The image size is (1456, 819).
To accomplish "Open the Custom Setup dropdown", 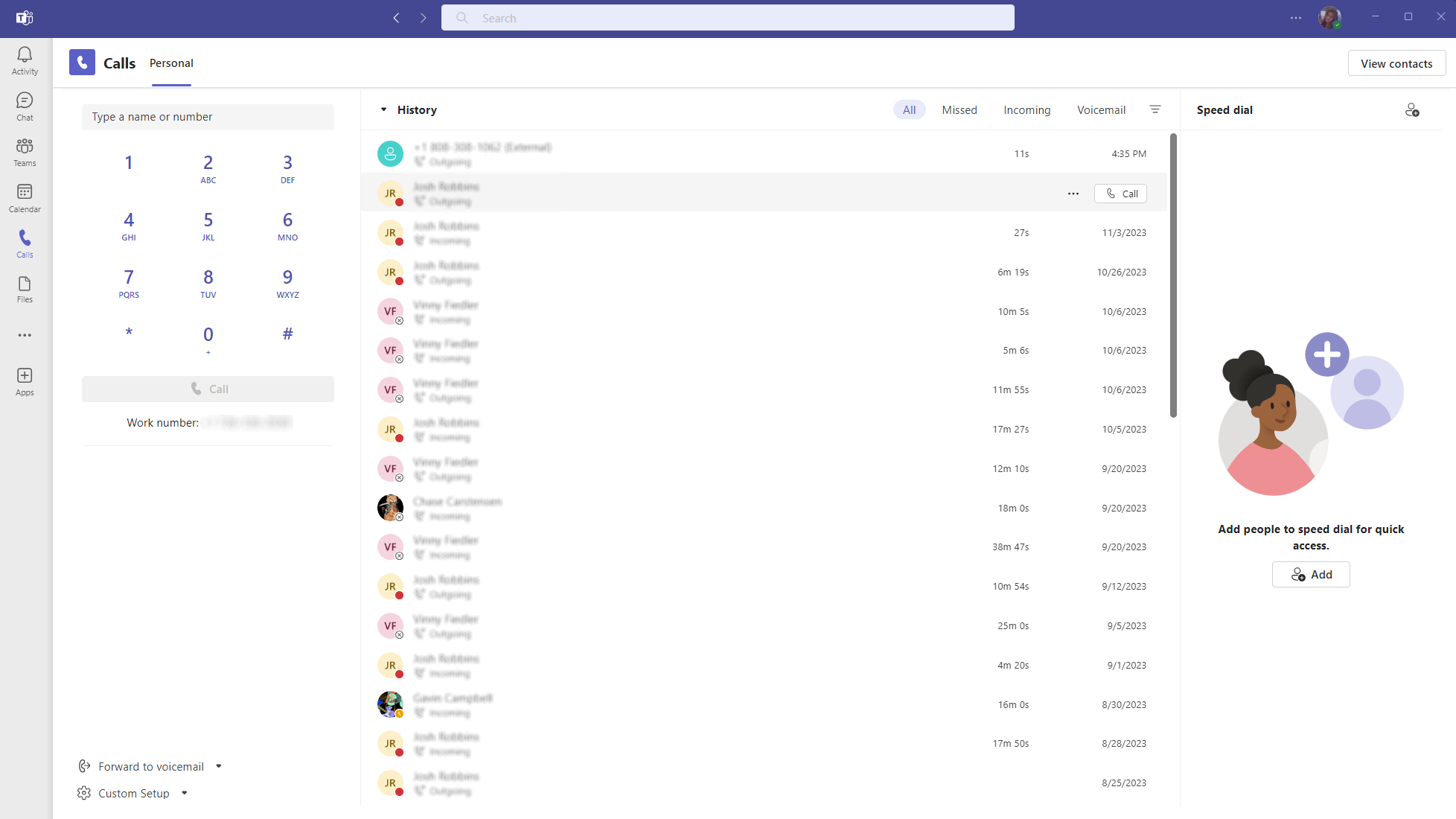I will tap(184, 793).
